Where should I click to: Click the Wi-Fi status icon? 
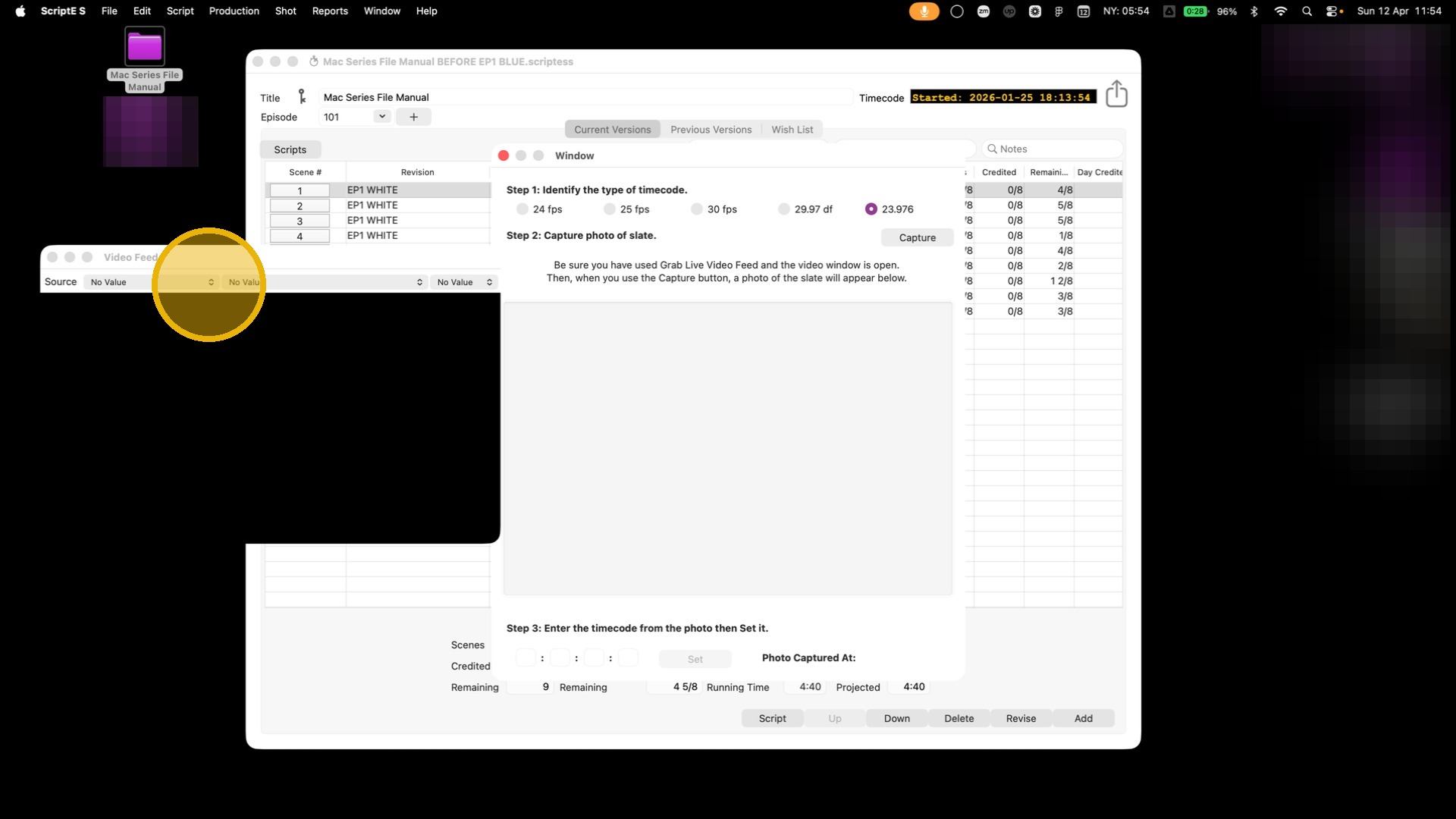(1281, 11)
